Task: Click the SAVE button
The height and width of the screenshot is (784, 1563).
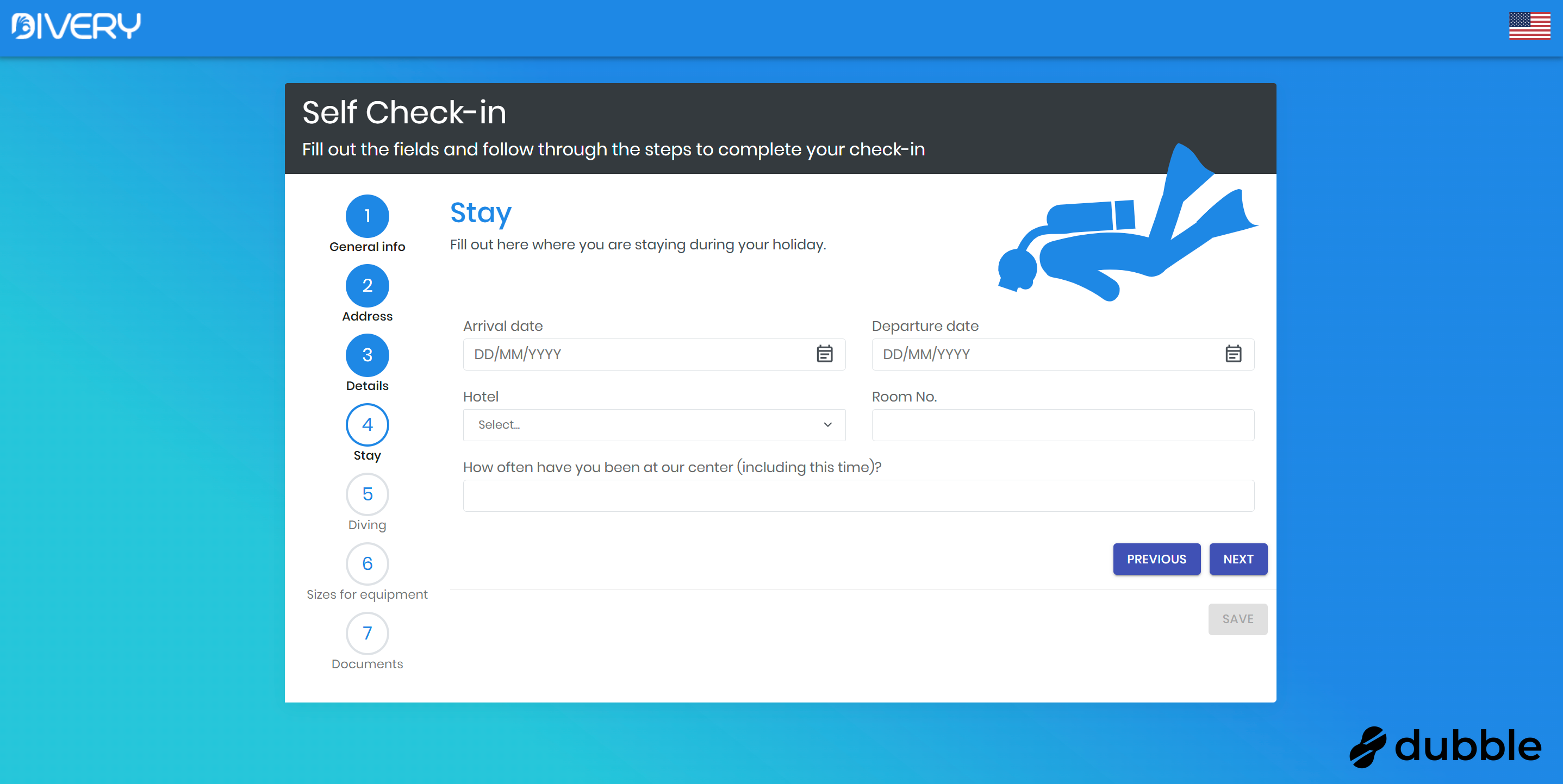Action: tap(1237, 619)
